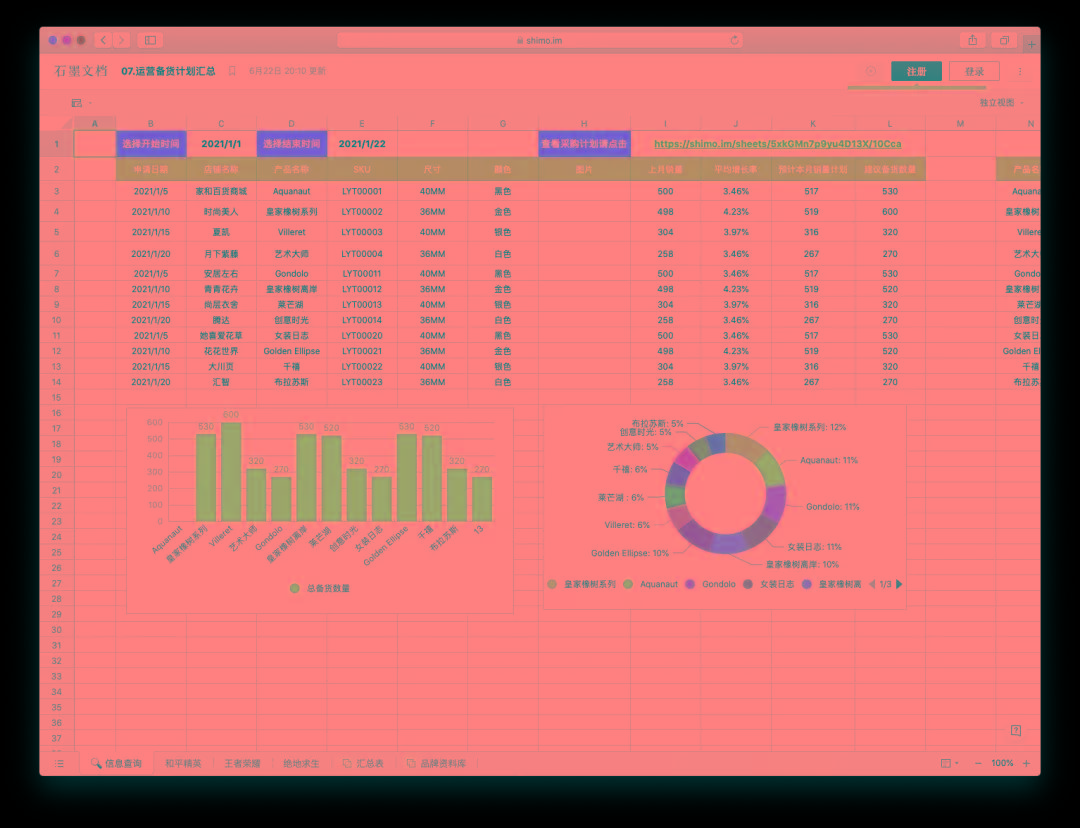Open the help question icon
The image size is (1080, 828).
(x=1015, y=730)
